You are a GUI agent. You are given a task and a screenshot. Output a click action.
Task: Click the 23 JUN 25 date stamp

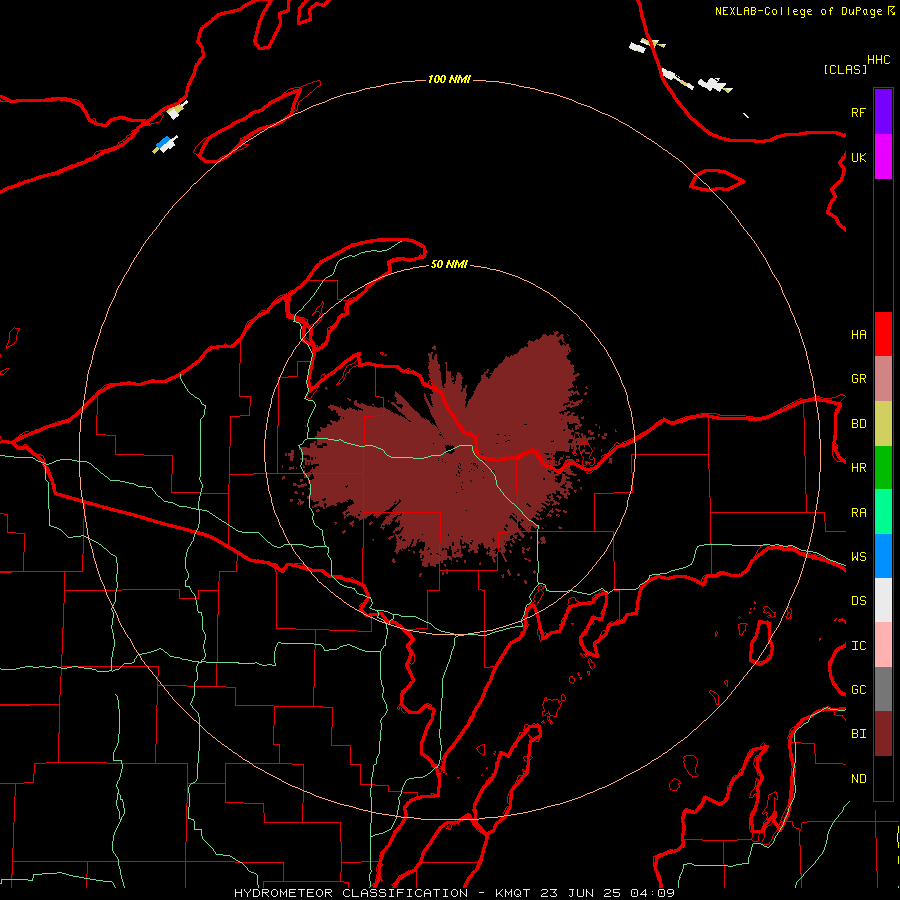581,893
